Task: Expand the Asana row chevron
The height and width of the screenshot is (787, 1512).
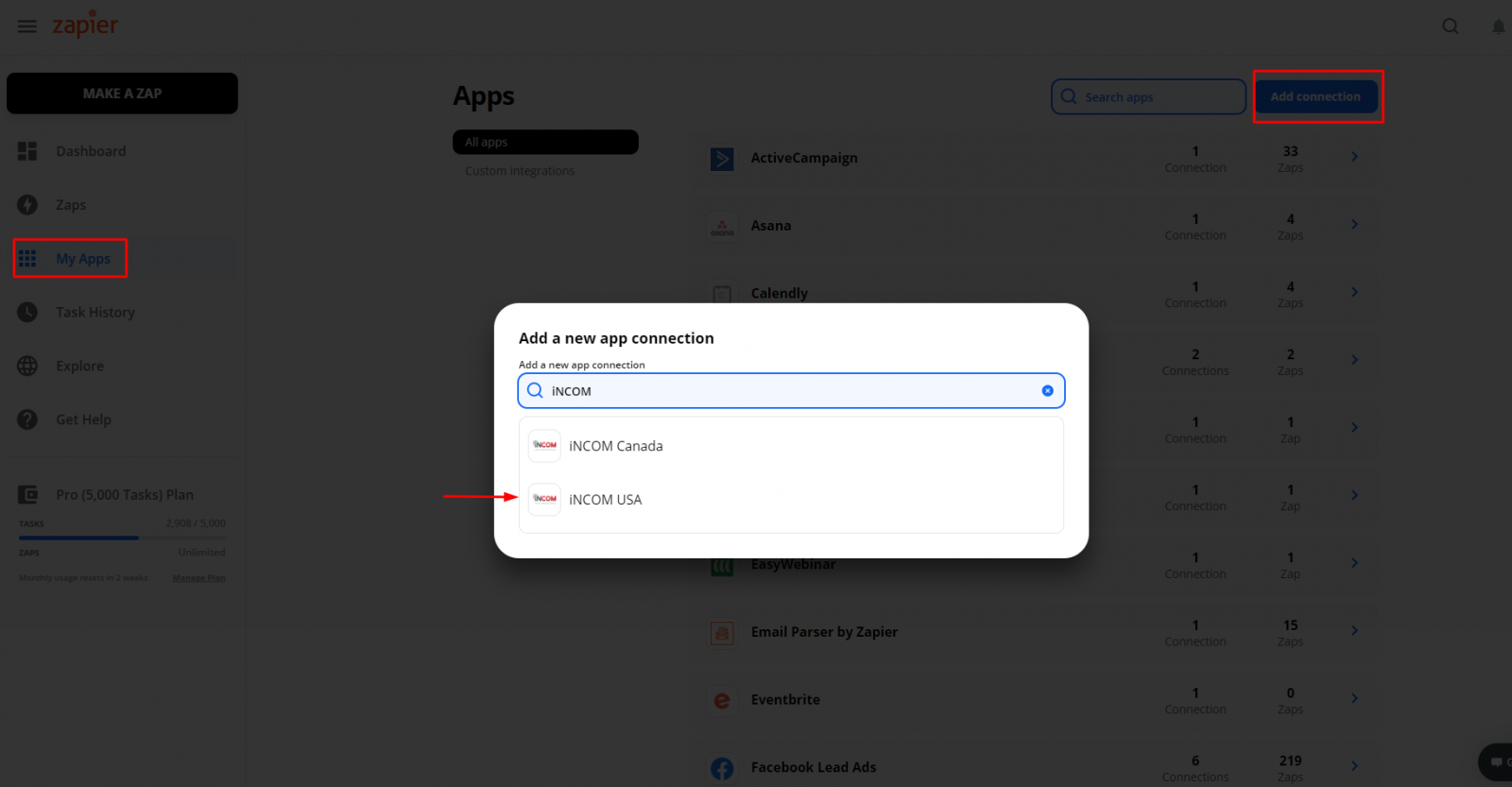Action: pyautogui.click(x=1354, y=225)
